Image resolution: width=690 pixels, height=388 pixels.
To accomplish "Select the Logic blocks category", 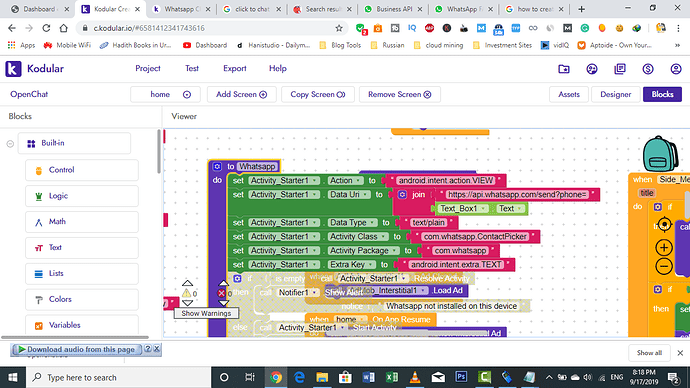I will (x=82, y=196).
